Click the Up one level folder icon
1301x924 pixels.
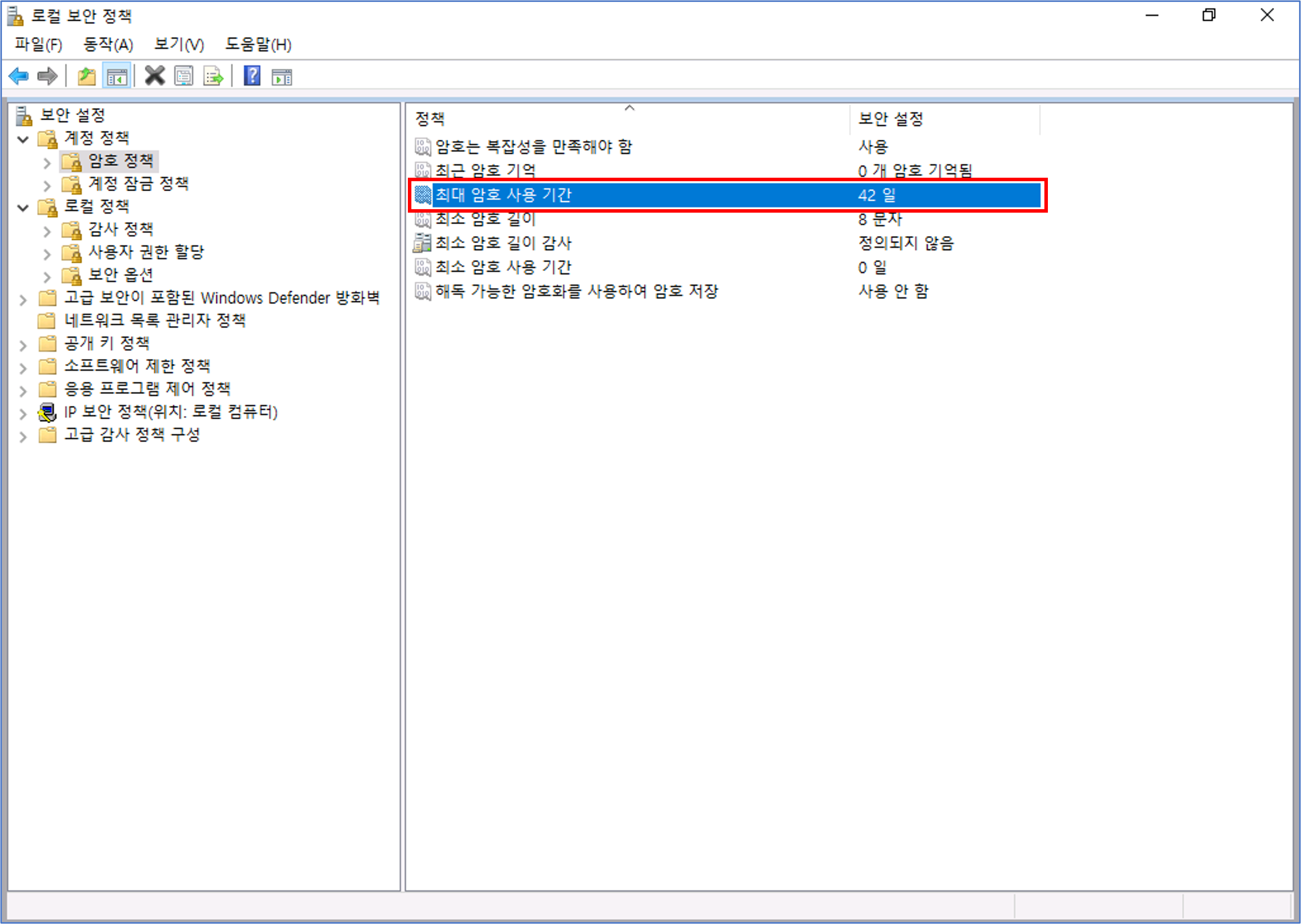click(x=86, y=76)
